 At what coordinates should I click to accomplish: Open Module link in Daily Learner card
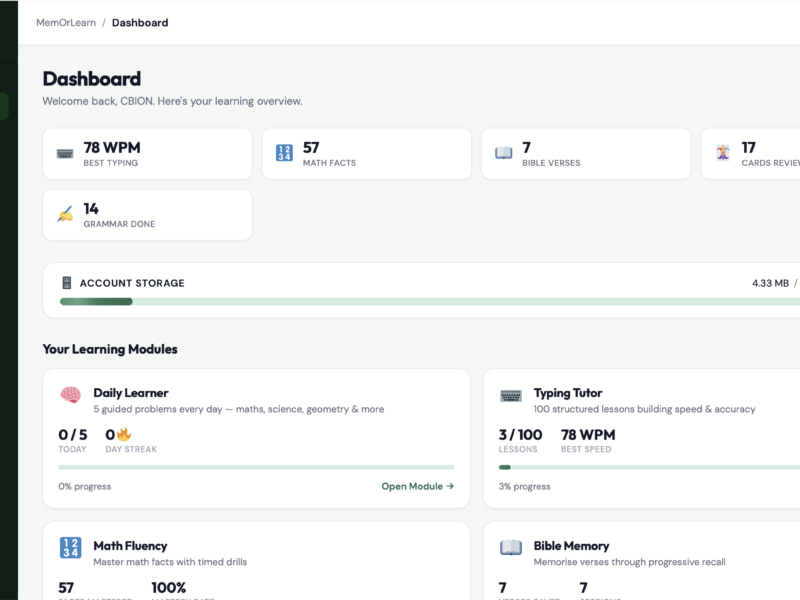pos(417,486)
